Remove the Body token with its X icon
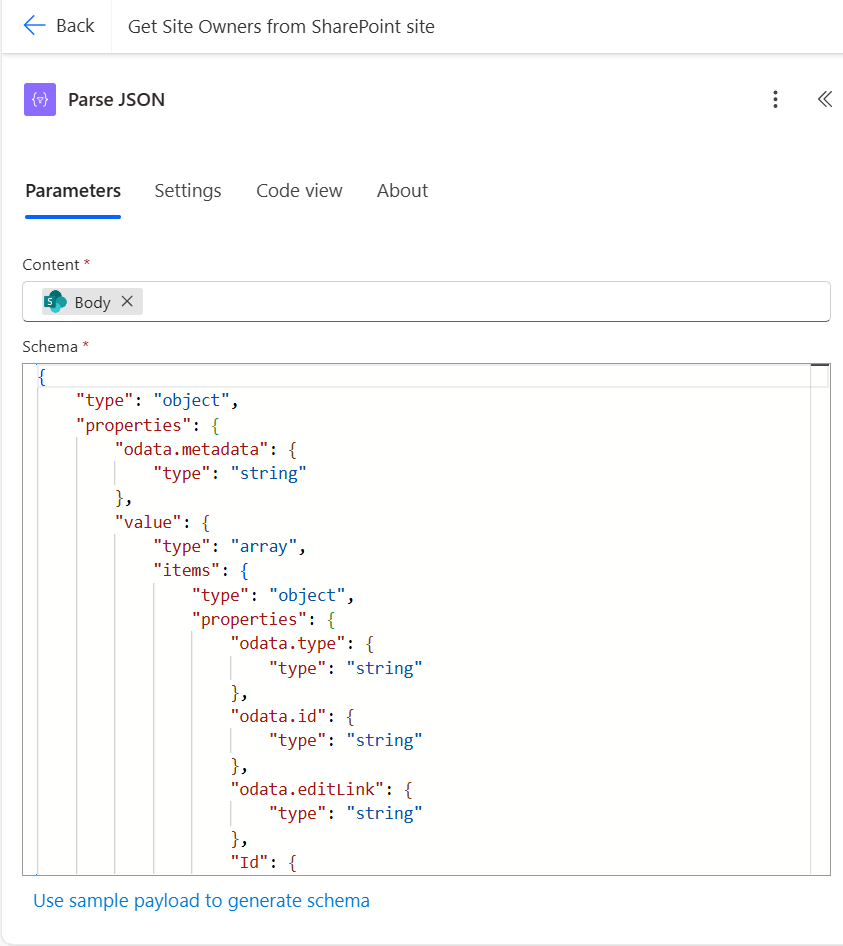843x946 pixels. [126, 301]
